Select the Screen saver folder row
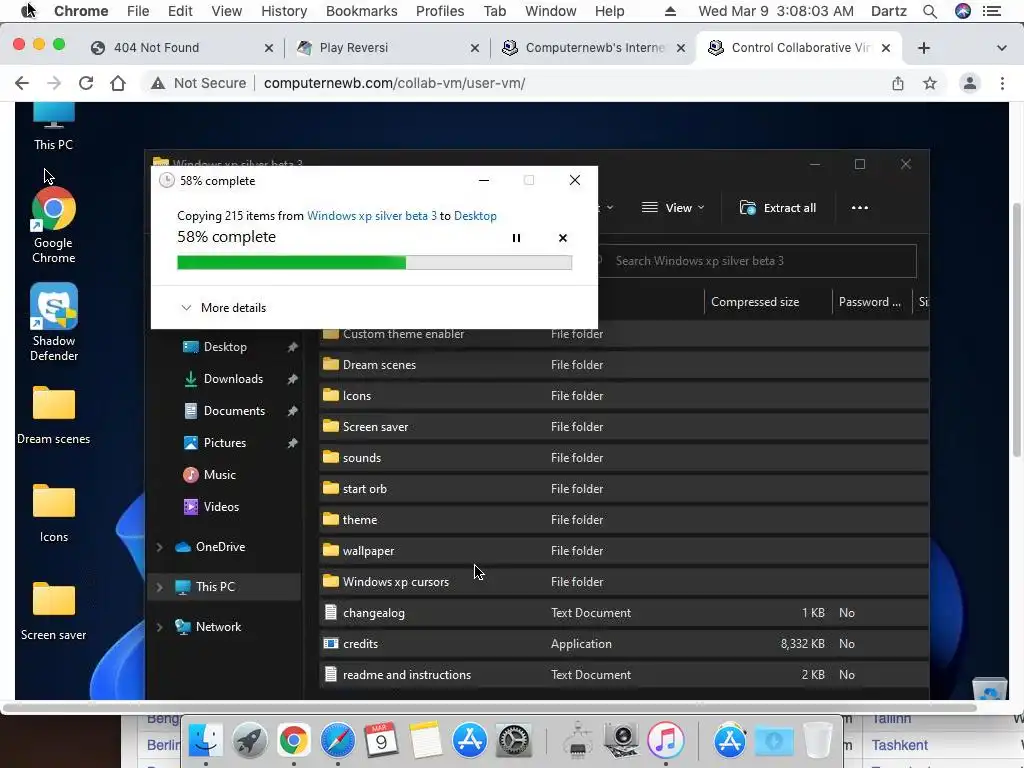This screenshot has width=1024, height=768. (x=624, y=426)
